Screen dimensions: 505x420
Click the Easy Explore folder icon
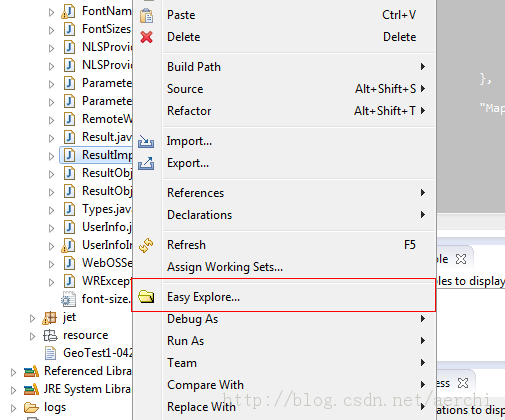146,296
